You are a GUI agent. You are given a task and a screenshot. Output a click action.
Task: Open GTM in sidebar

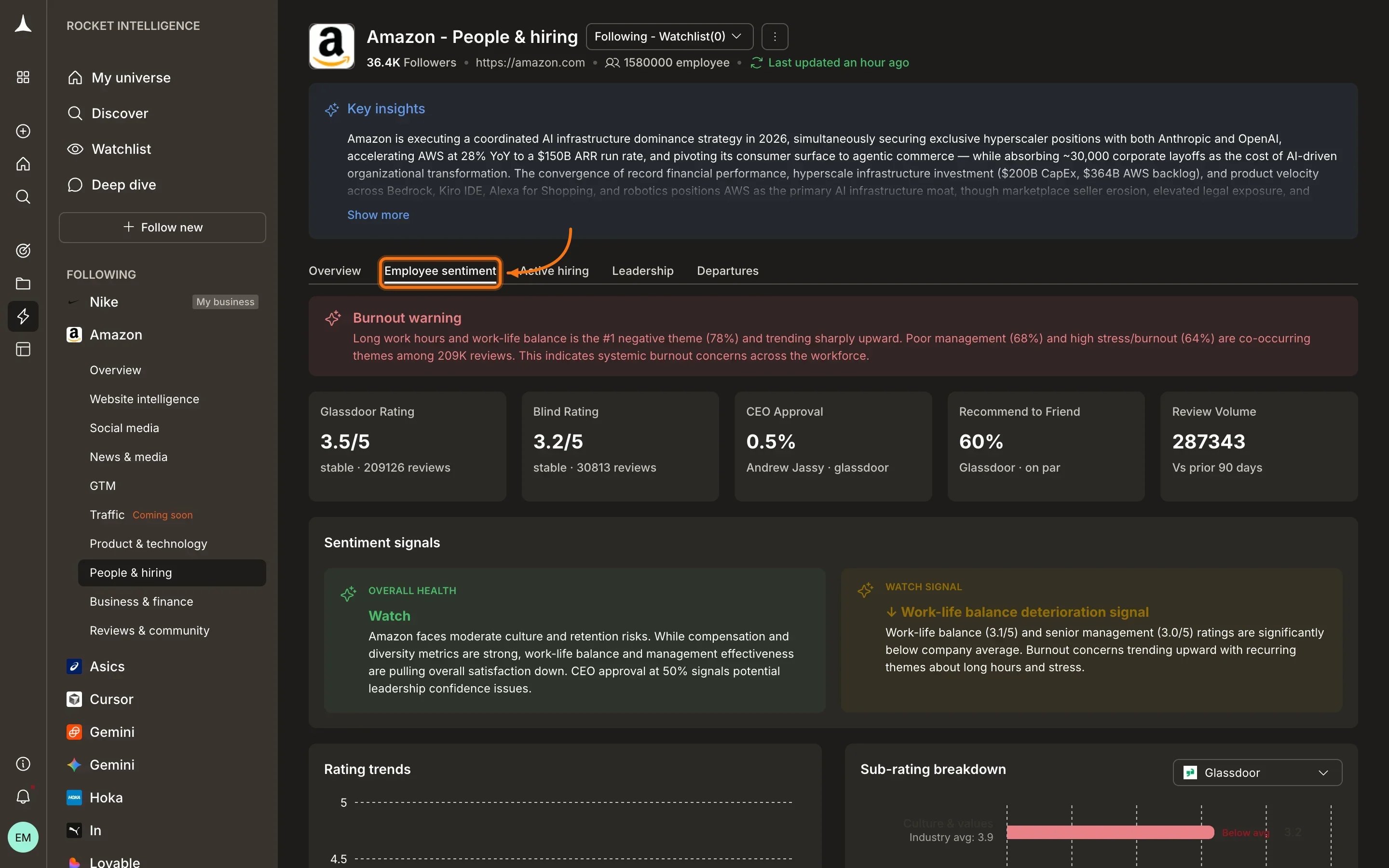pyautogui.click(x=103, y=486)
